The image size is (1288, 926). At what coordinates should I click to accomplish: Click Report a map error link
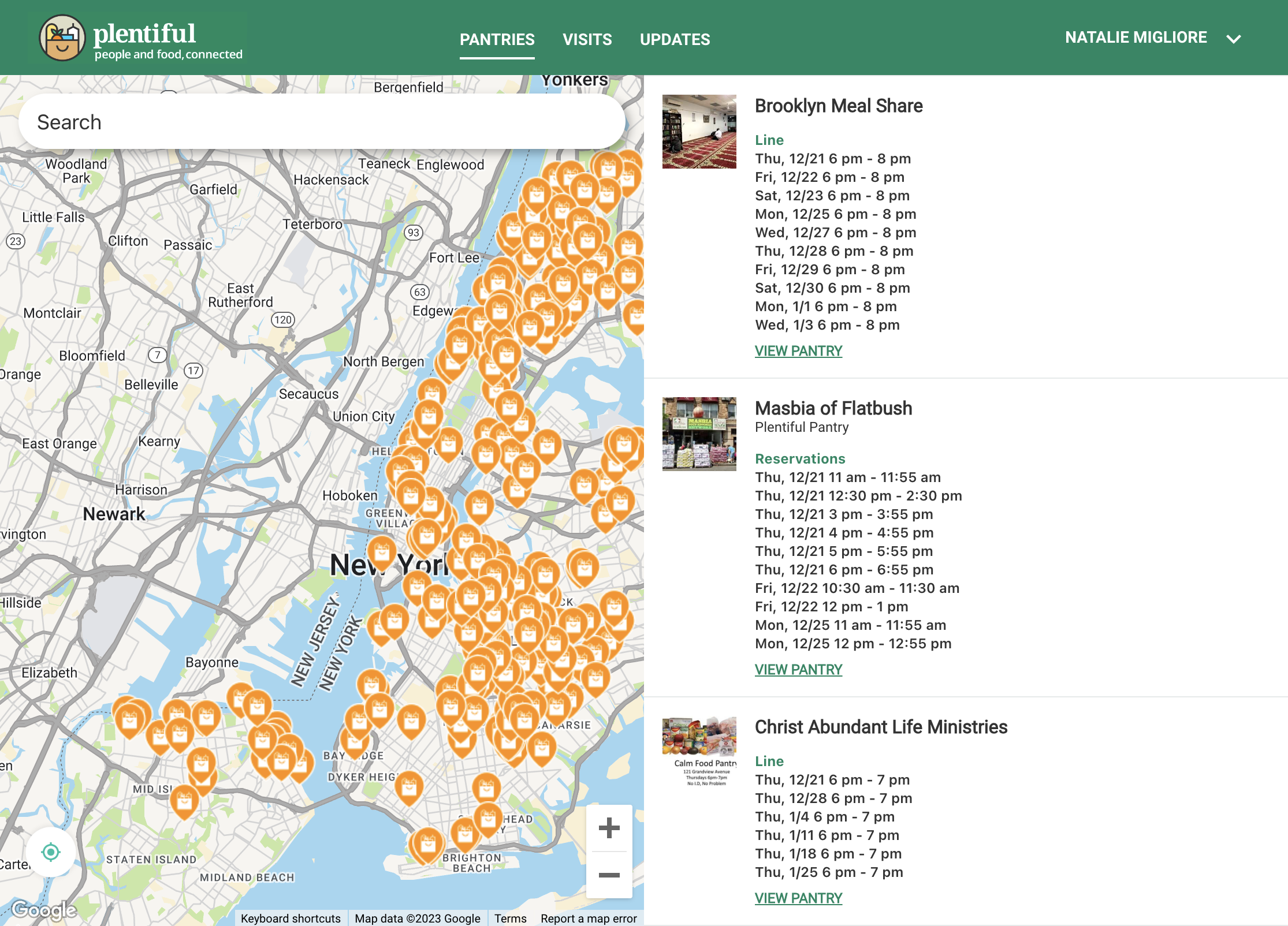589,918
